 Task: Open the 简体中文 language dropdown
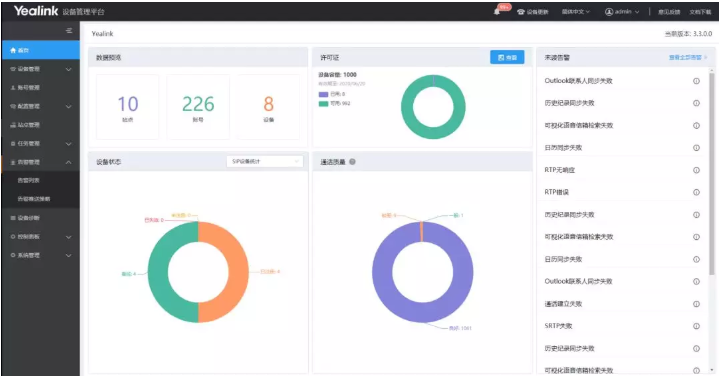pos(576,12)
